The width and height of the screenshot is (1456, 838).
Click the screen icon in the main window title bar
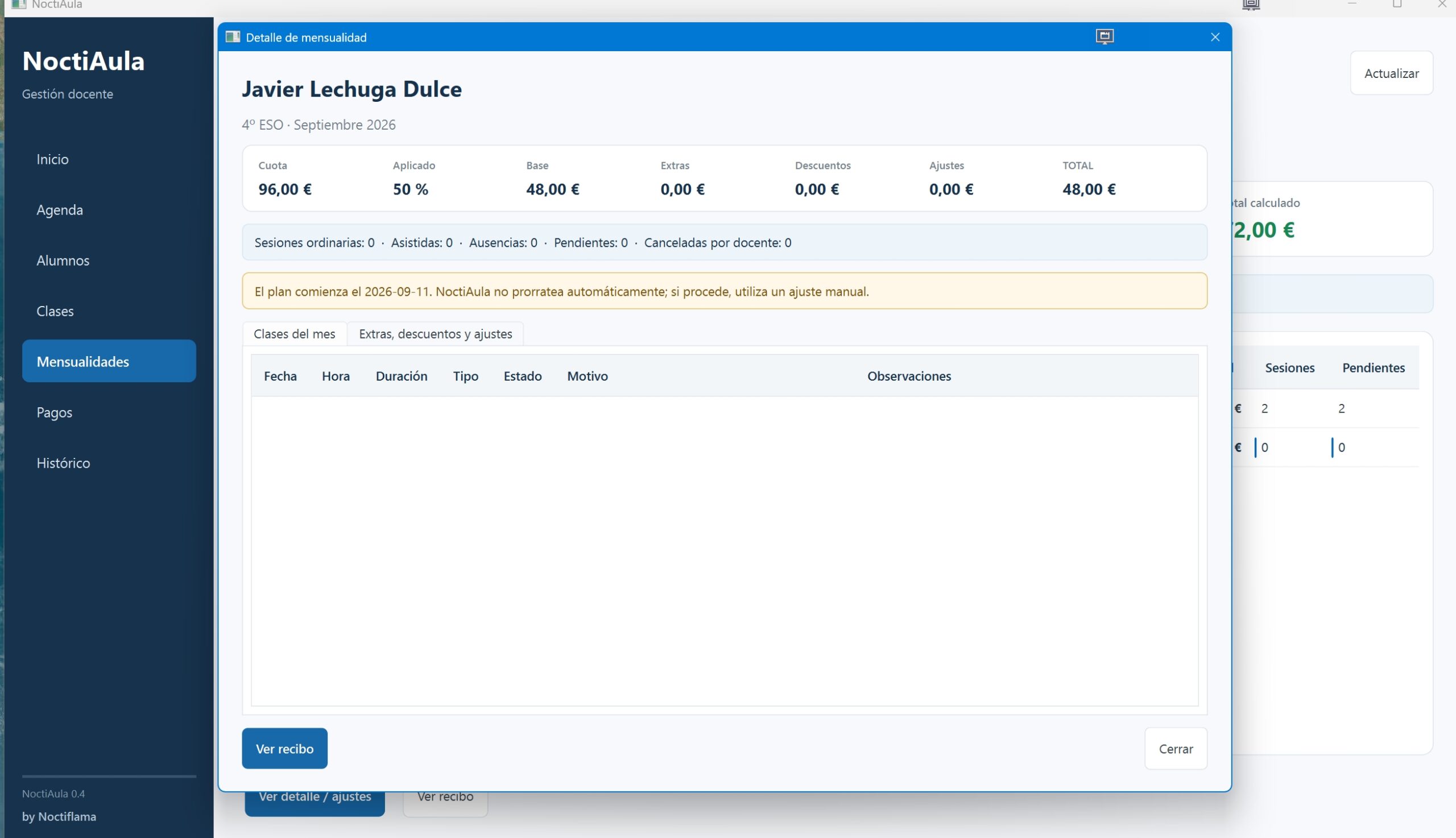coord(1251,5)
